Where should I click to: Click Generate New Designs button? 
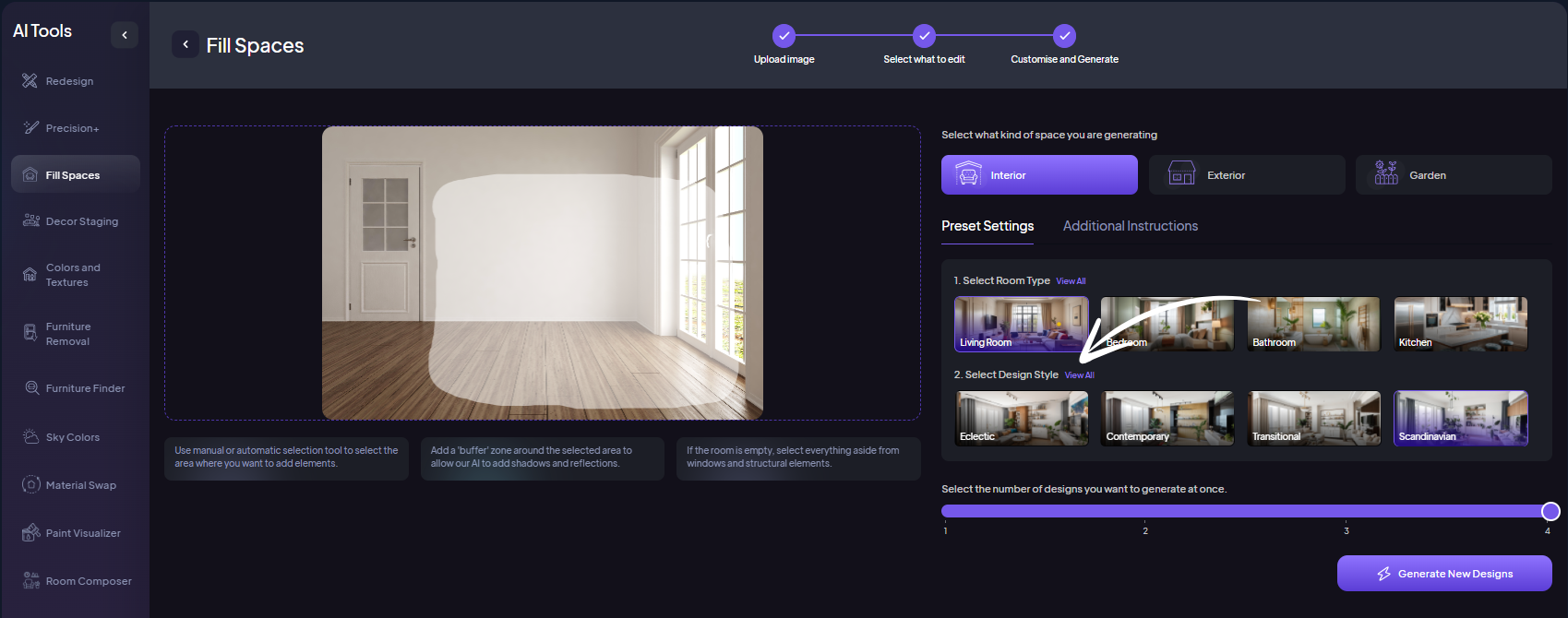(1443, 574)
